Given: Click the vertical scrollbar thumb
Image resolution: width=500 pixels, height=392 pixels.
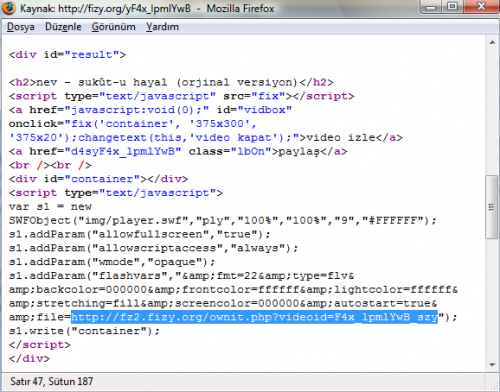Looking at the screenshot, I should 492,207.
